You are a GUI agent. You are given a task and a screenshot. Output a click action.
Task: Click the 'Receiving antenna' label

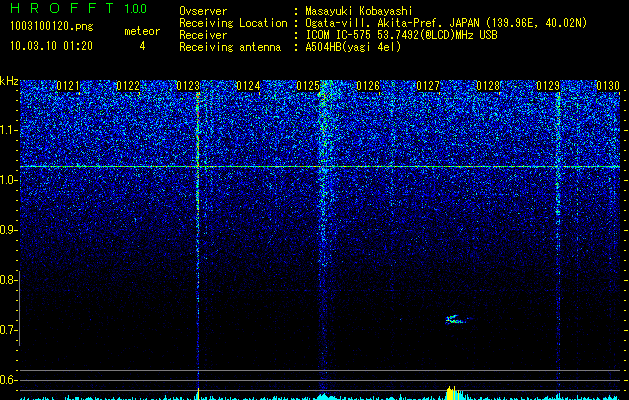tap(230, 47)
